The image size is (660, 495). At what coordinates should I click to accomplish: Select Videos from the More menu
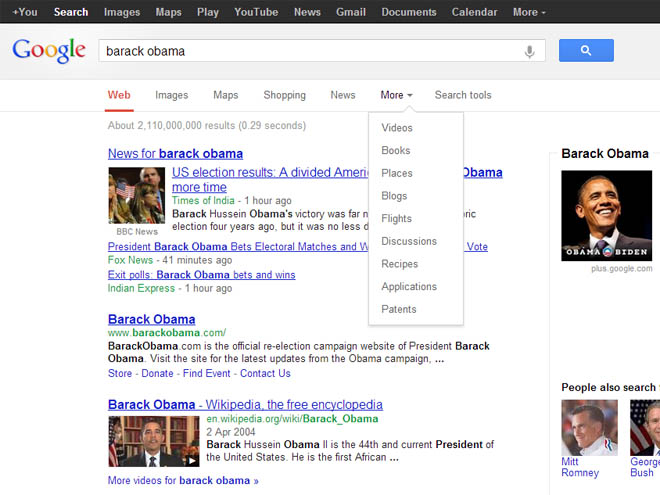point(397,128)
